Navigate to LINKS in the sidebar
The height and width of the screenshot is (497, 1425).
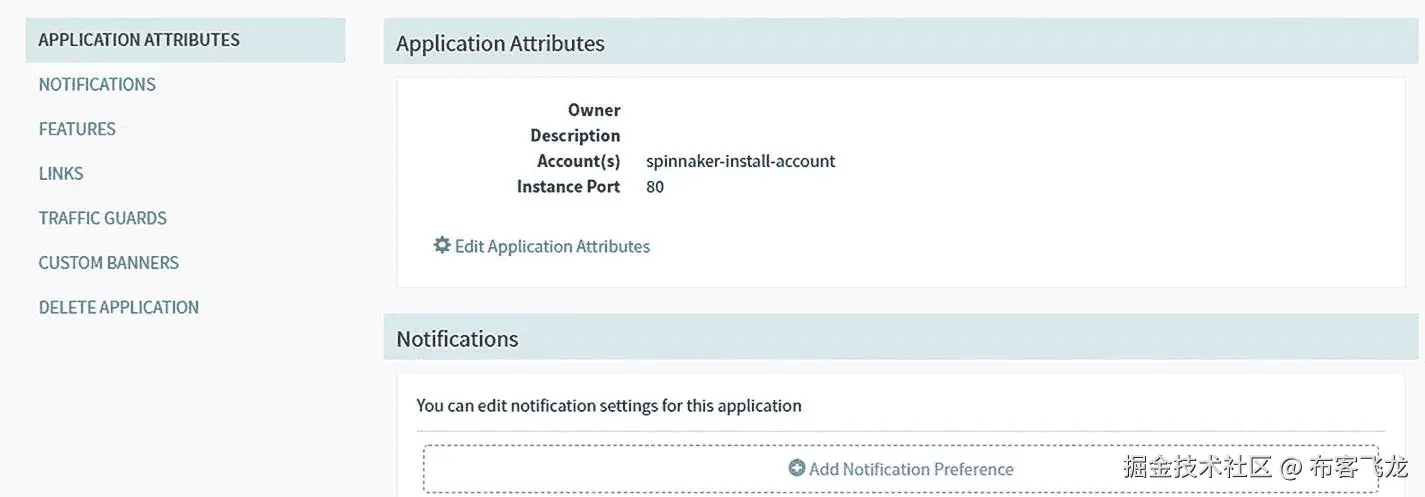click(61, 174)
